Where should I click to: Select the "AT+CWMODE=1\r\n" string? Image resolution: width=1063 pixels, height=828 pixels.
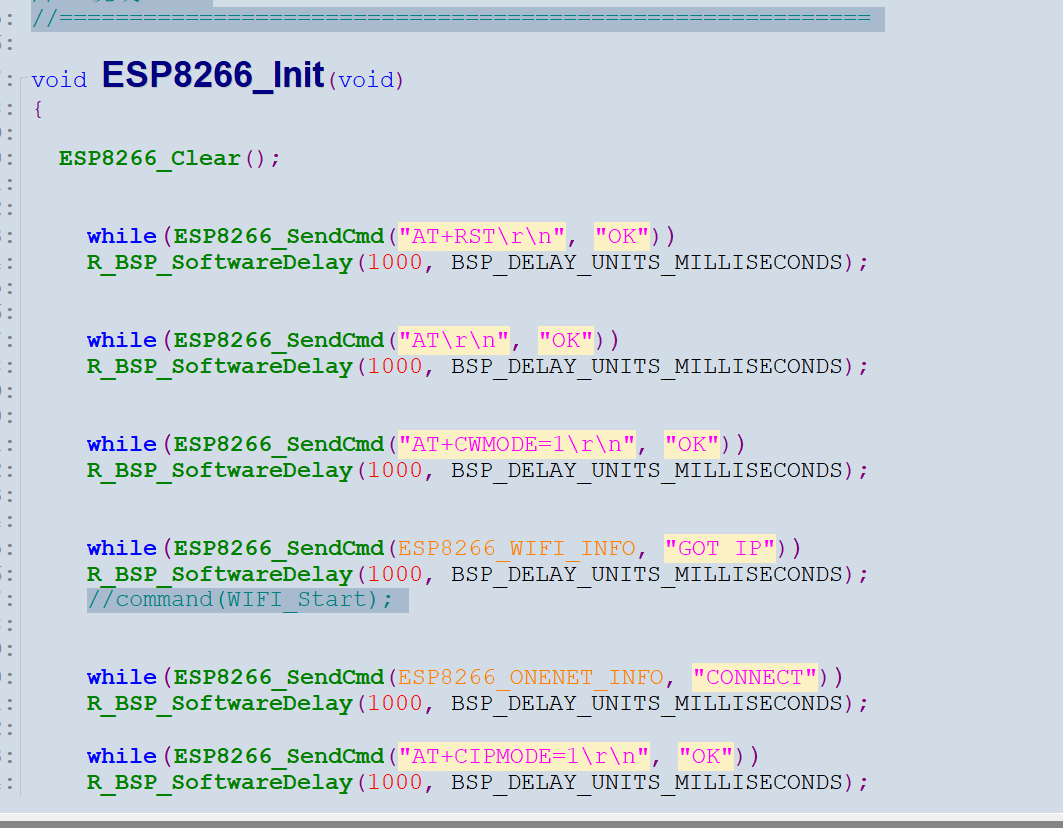(x=517, y=445)
